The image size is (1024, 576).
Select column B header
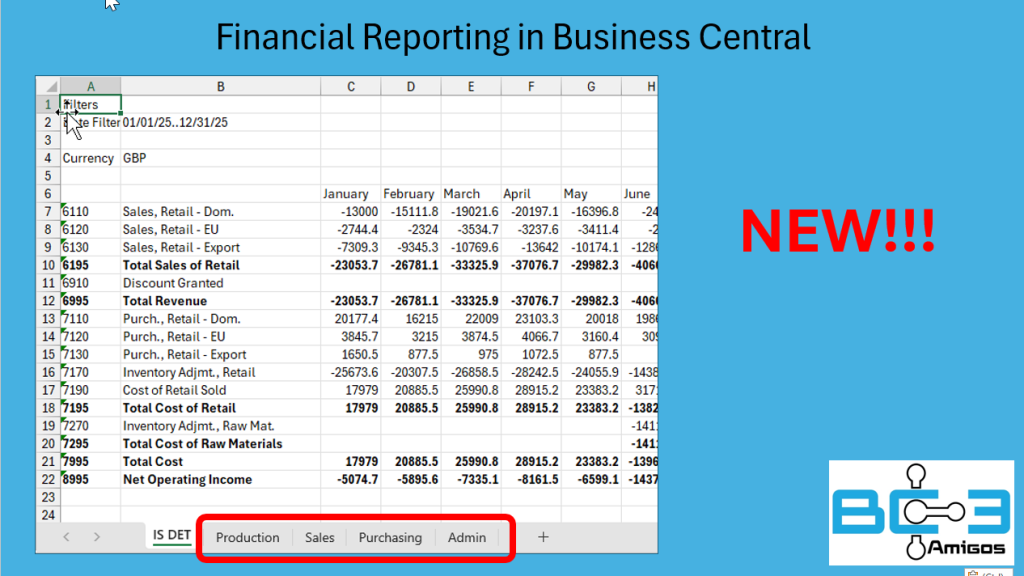pos(220,87)
